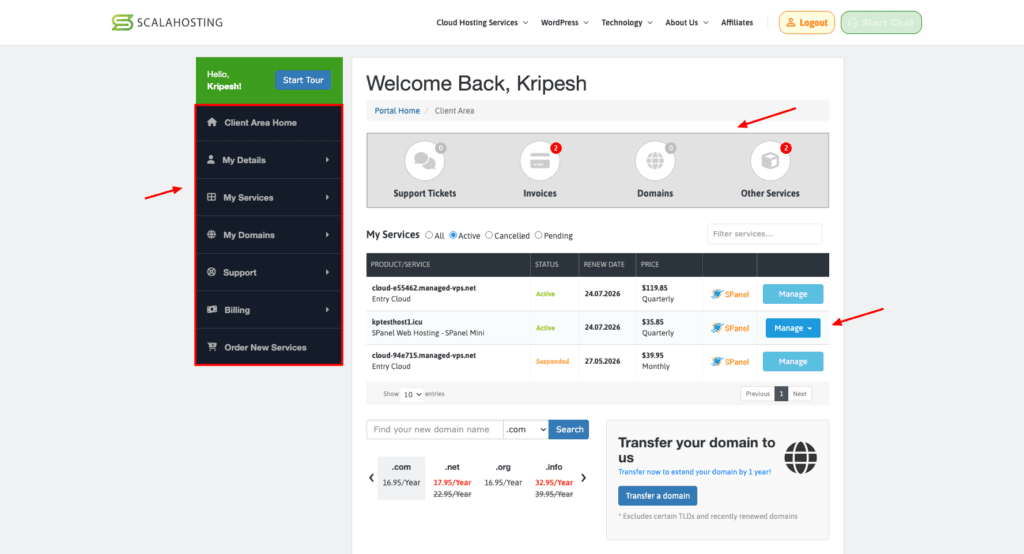Manage the suspended cloud-94e715 service
This screenshot has width=1024, height=554.
click(x=793, y=361)
